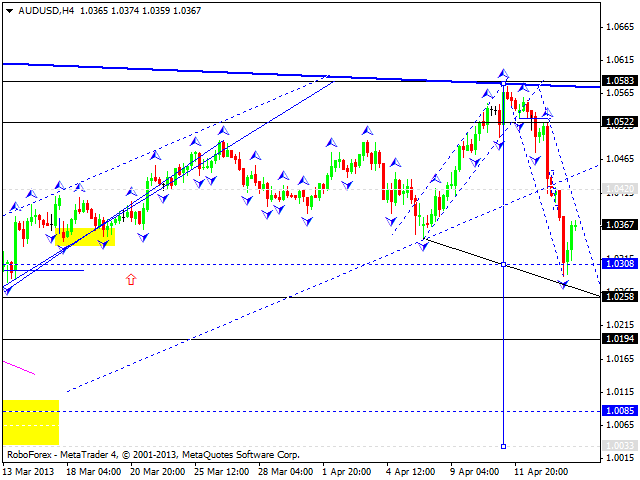Image resolution: width=640 pixels, height=480 pixels.
Task: Click the red up arrow marker
Action: [131, 280]
